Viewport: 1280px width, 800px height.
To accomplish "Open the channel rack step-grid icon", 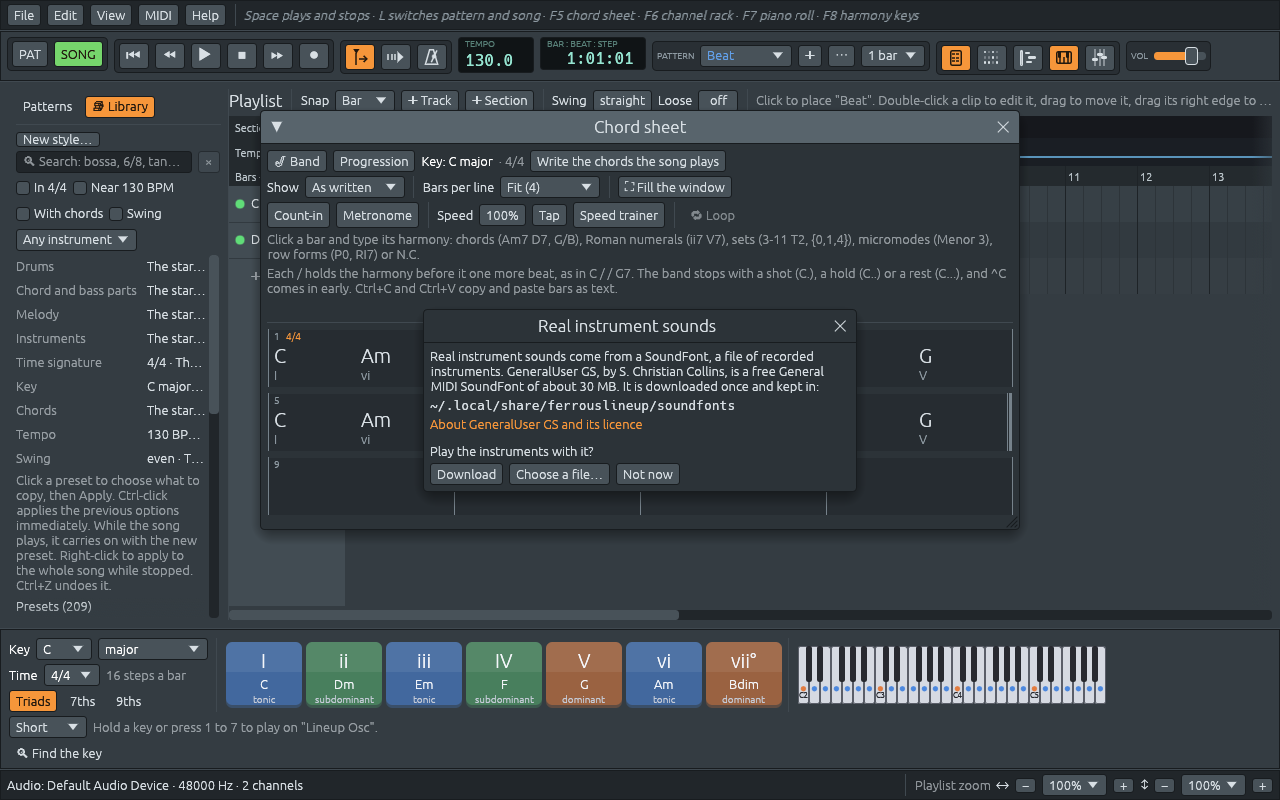I will pyautogui.click(x=991, y=57).
